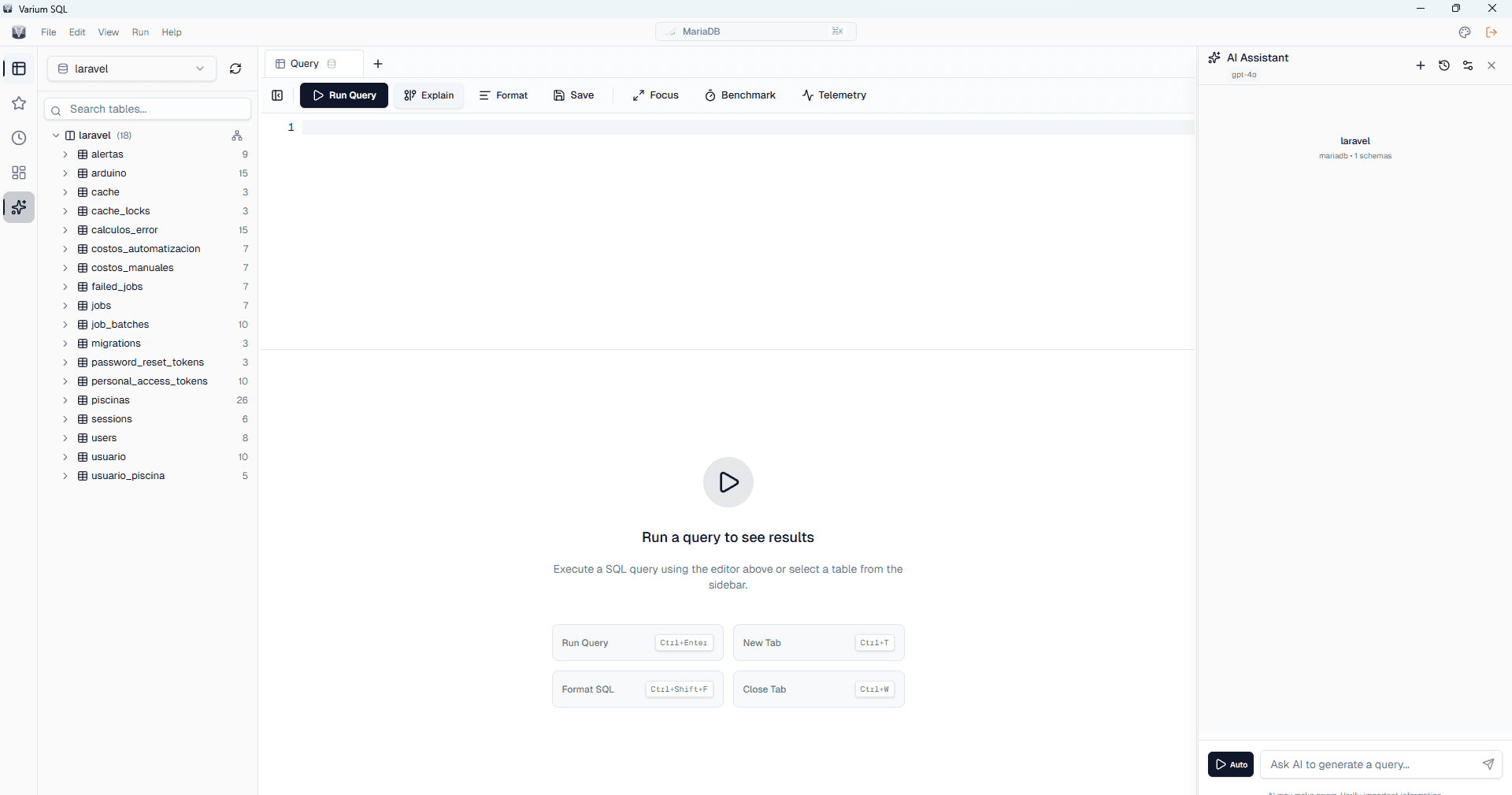This screenshot has width=1512, height=795.
Task: Open AI Assistant conversation history
Action: click(1444, 65)
